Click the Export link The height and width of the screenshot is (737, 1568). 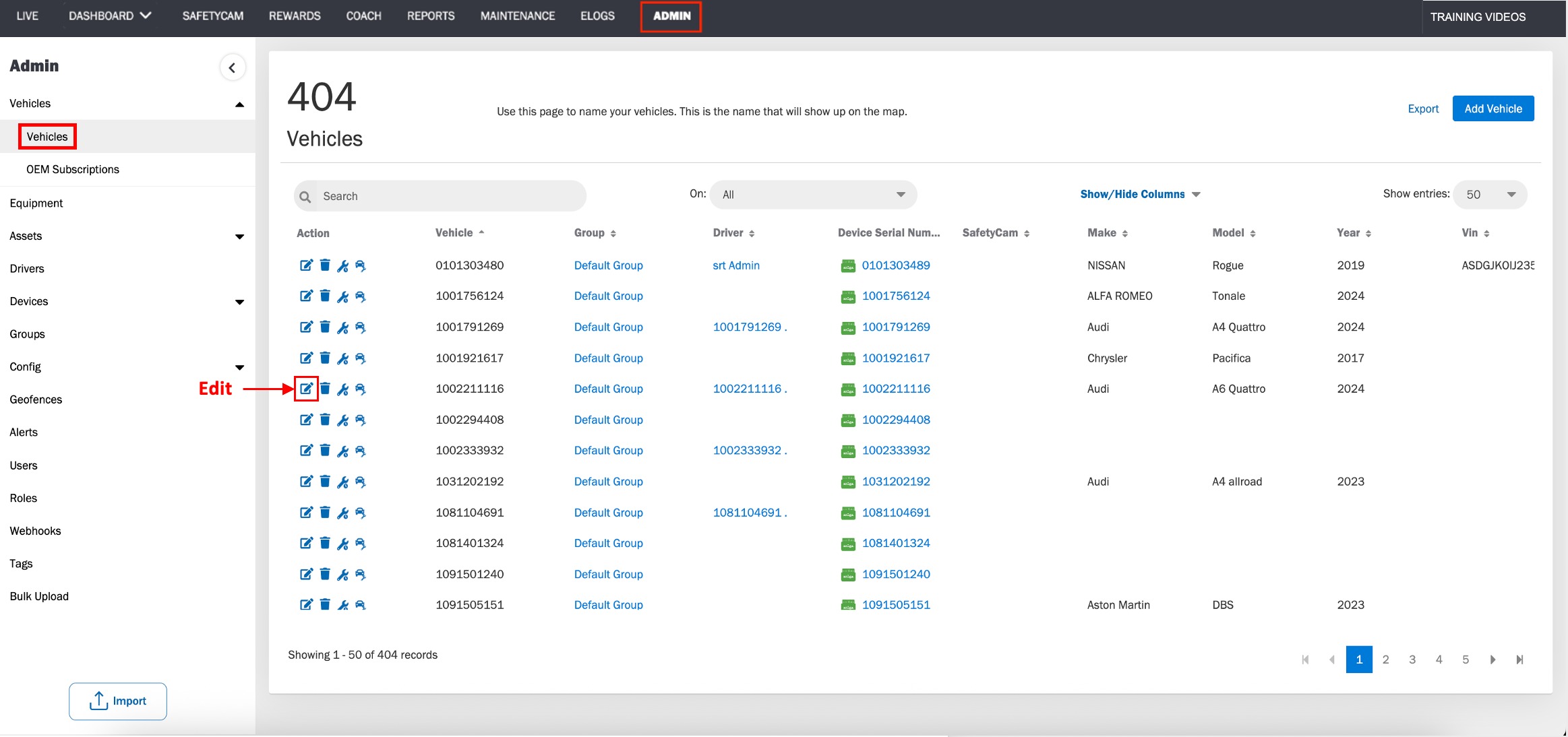pos(1423,108)
